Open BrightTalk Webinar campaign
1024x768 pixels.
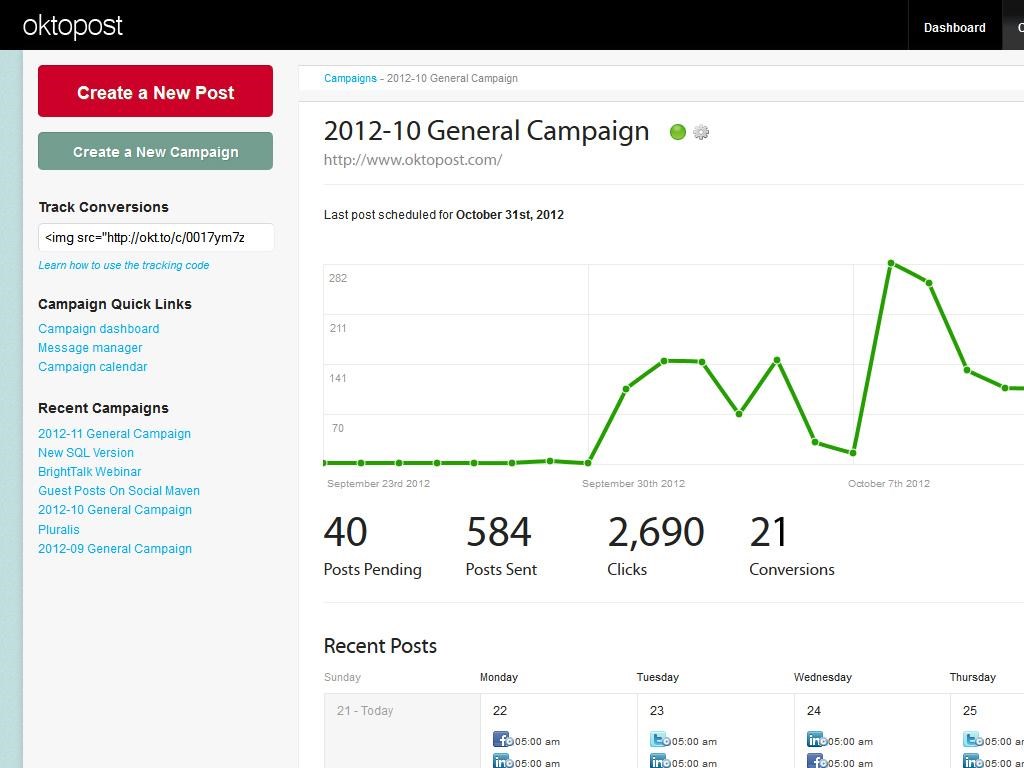(x=89, y=472)
